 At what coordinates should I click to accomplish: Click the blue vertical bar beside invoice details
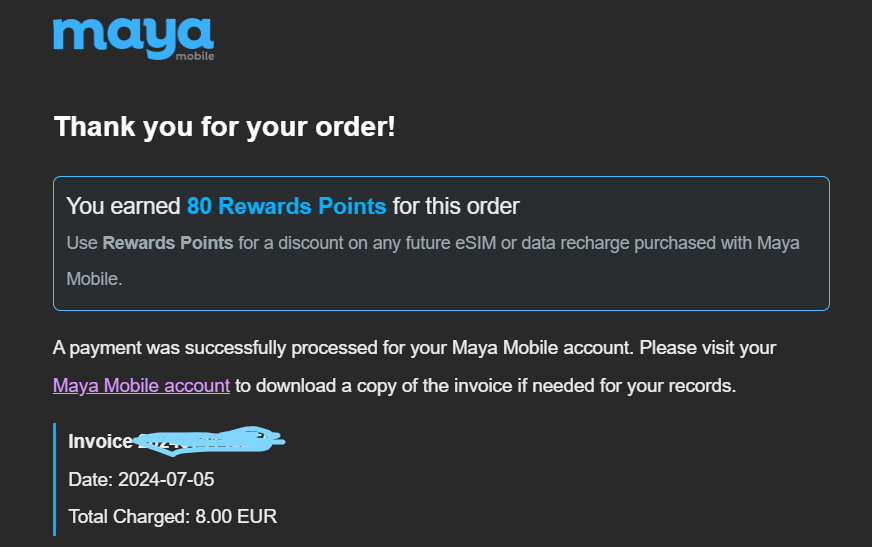[x=55, y=479]
